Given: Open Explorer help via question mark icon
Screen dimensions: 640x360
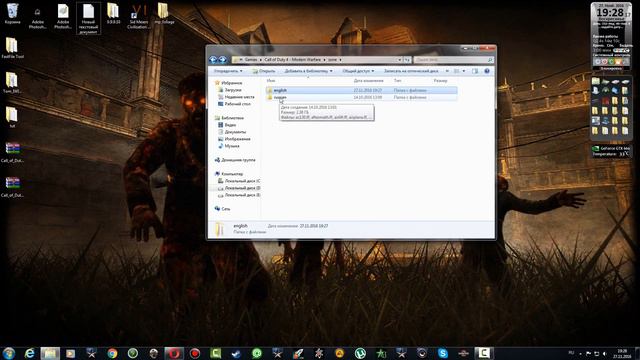Looking at the screenshot, I should (487, 71).
